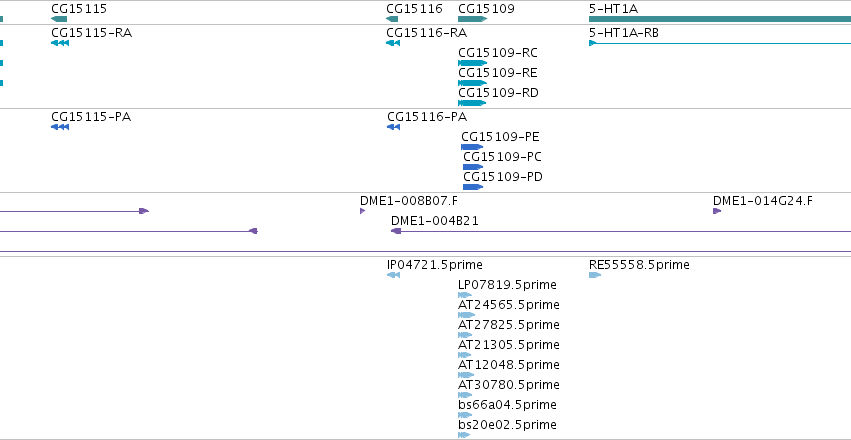This screenshot has height=440, width=851.
Task: Click the AT24565.5prime EST label
Action: point(509,305)
